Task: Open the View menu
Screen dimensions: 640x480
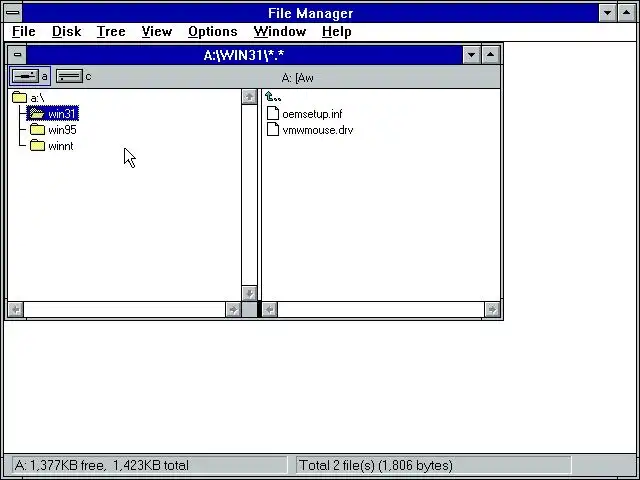Action: (x=157, y=31)
